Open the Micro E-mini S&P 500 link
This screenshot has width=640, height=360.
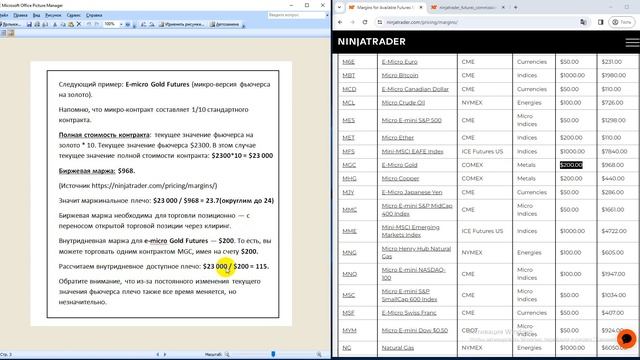pyautogui.click(x=411, y=120)
